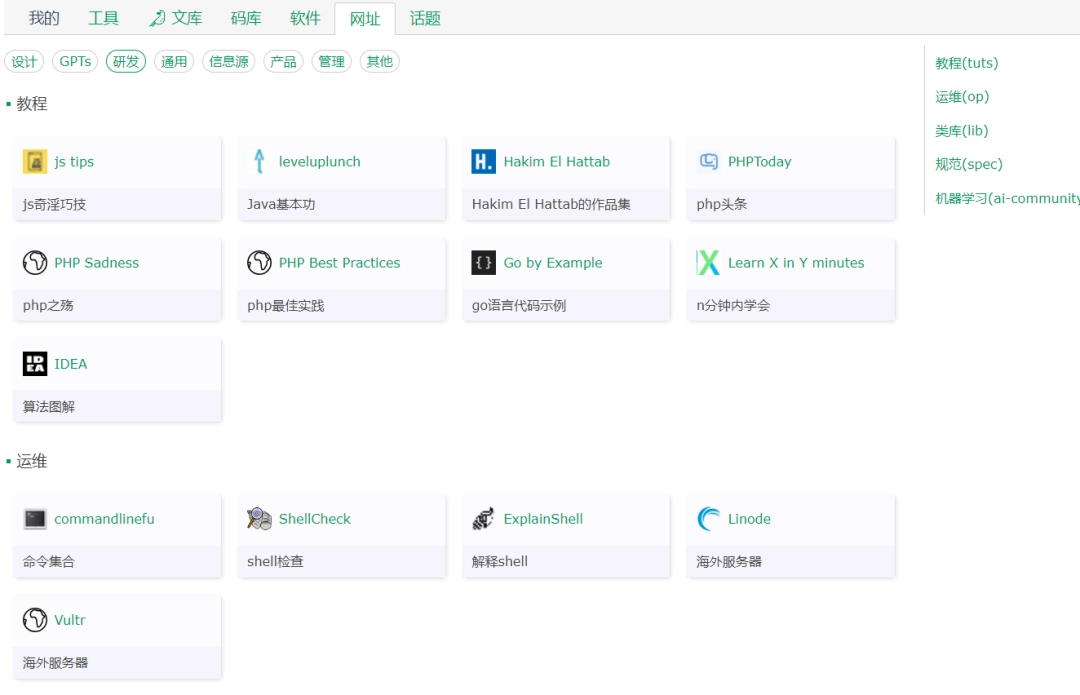The image size is (1080, 695).
Task: Jump to 机器学习(ai-community) section in sidebar
Action: (x=1007, y=198)
